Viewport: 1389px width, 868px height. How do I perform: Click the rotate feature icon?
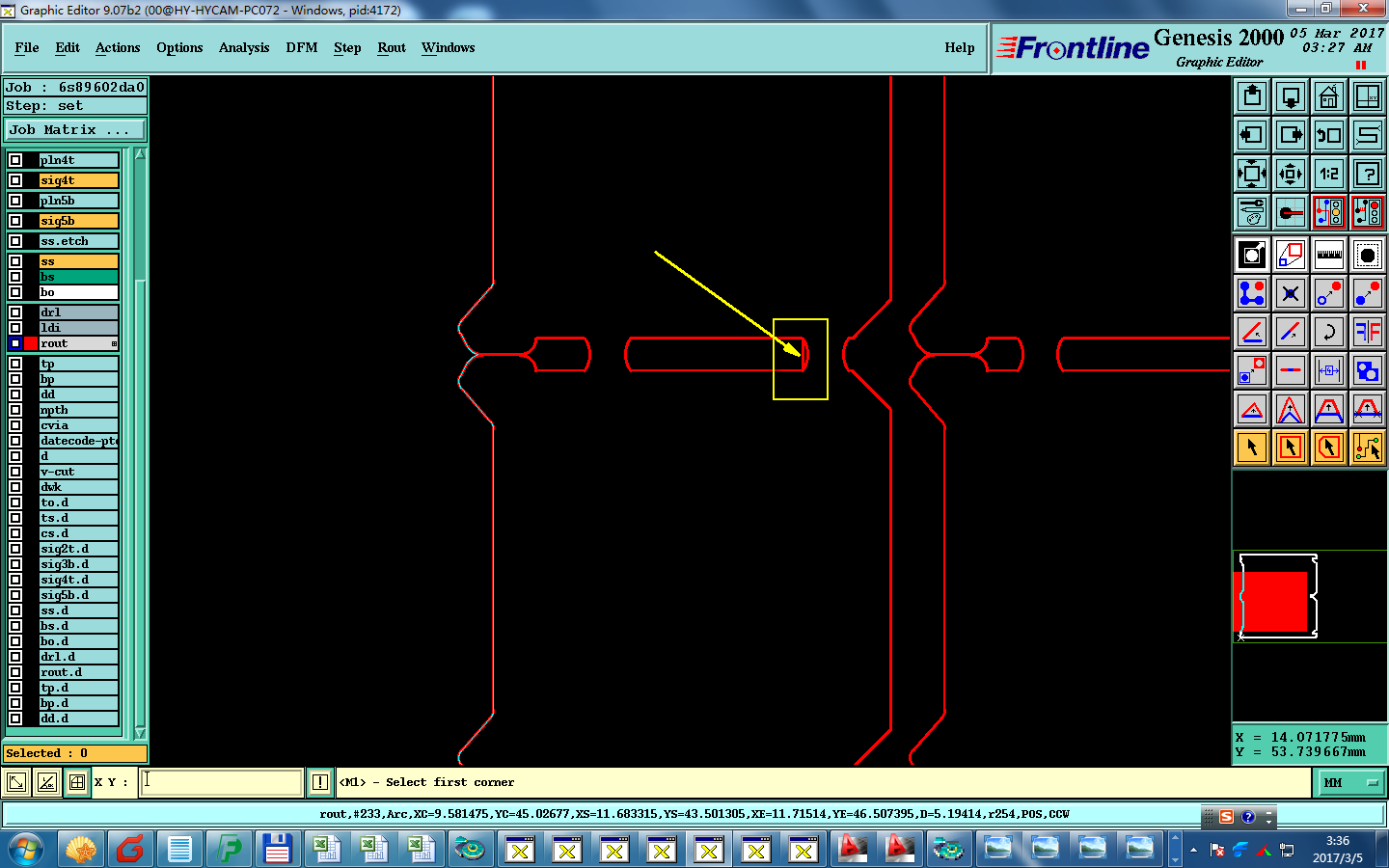tap(1329, 332)
